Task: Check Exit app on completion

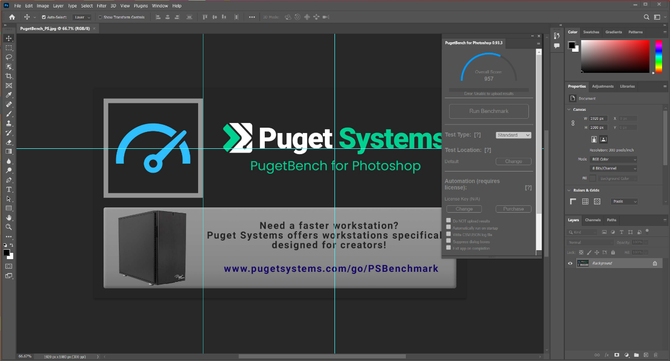Action: (x=448, y=247)
